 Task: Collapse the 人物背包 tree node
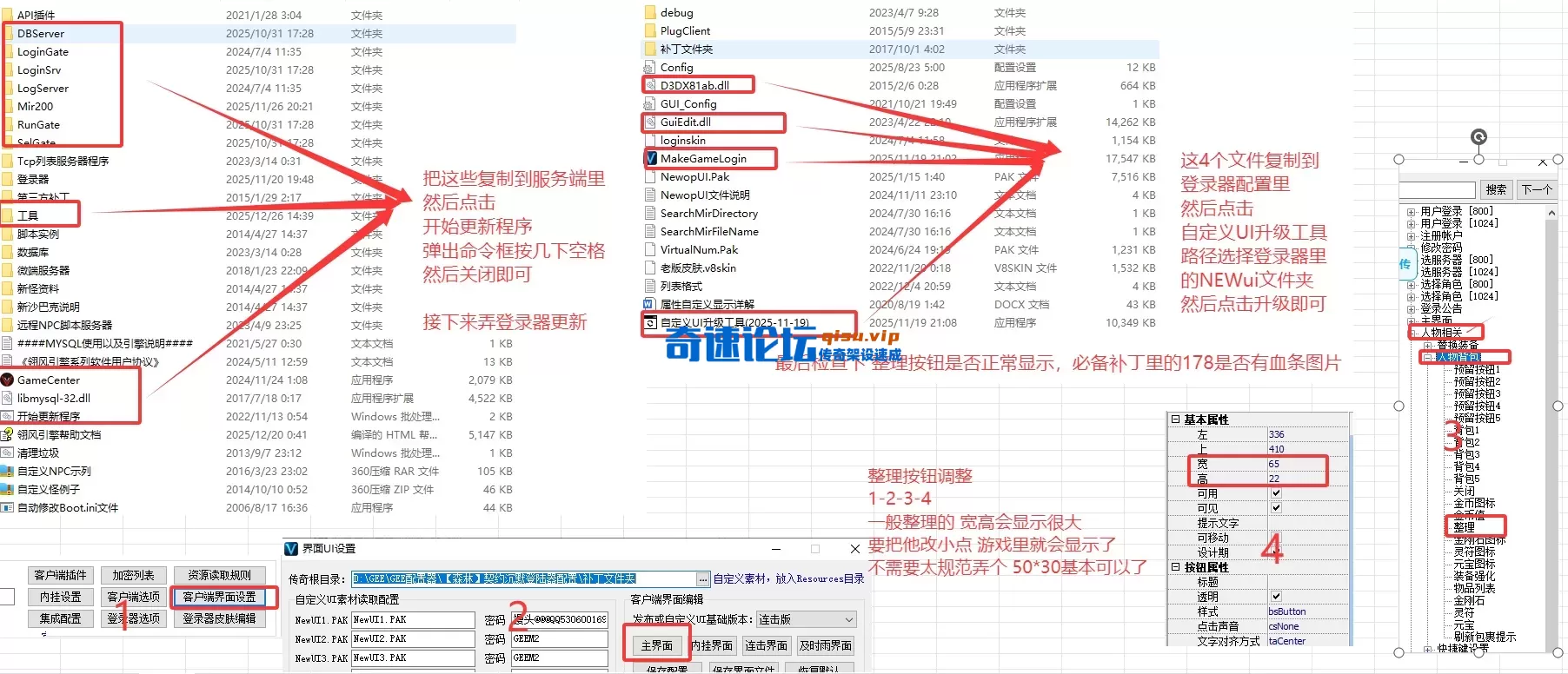(x=1427, y=357)
